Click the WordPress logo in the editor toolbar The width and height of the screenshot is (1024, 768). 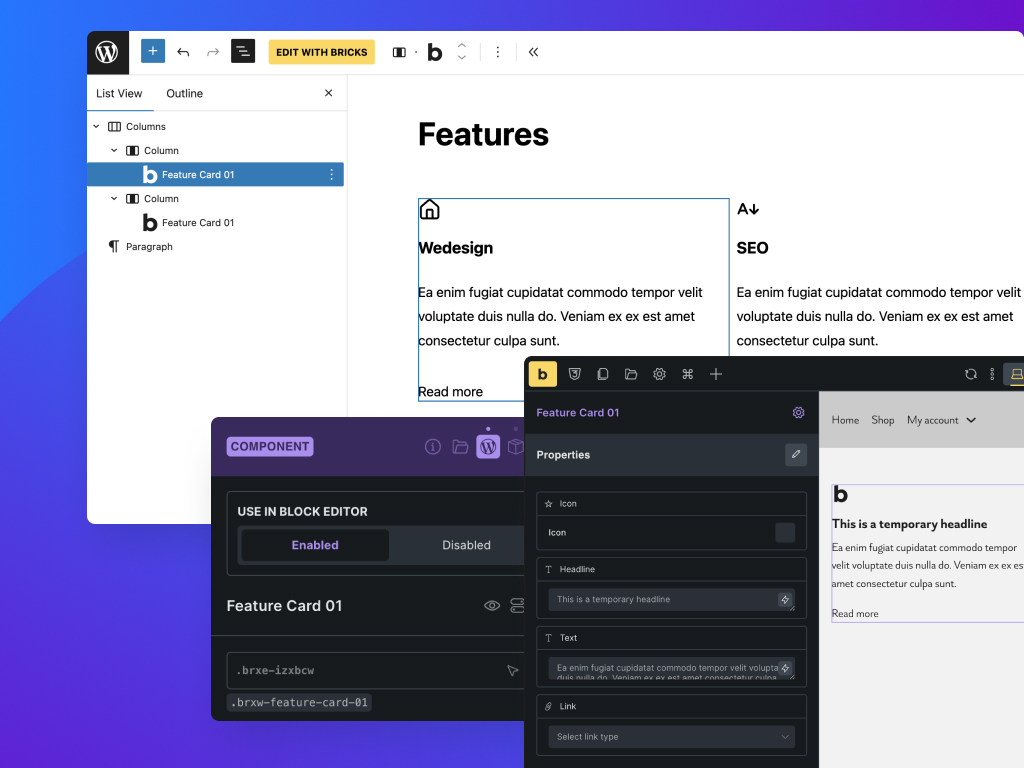click(107, 52)
